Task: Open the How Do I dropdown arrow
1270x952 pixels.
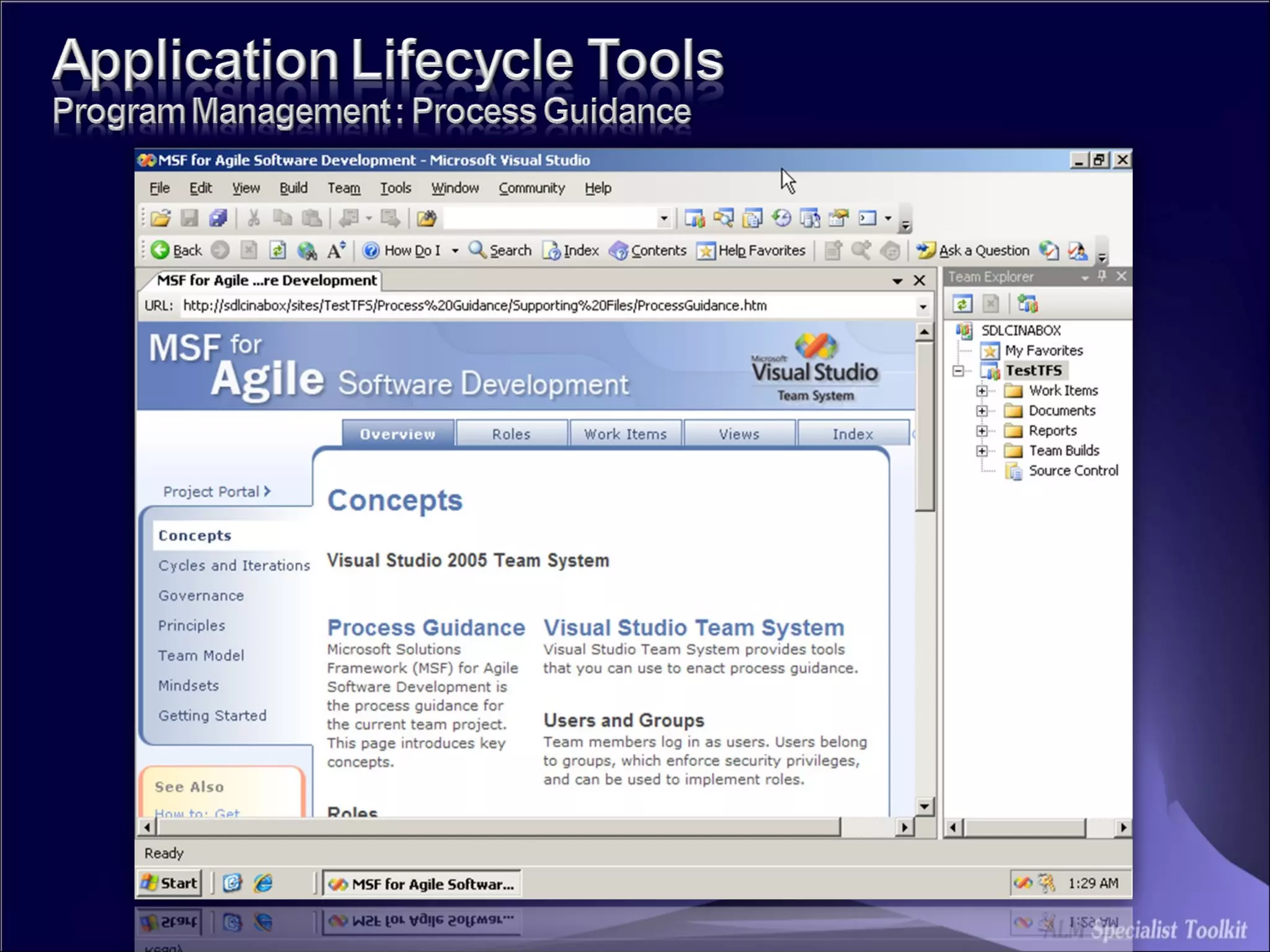Action: [x=455, y=251]
